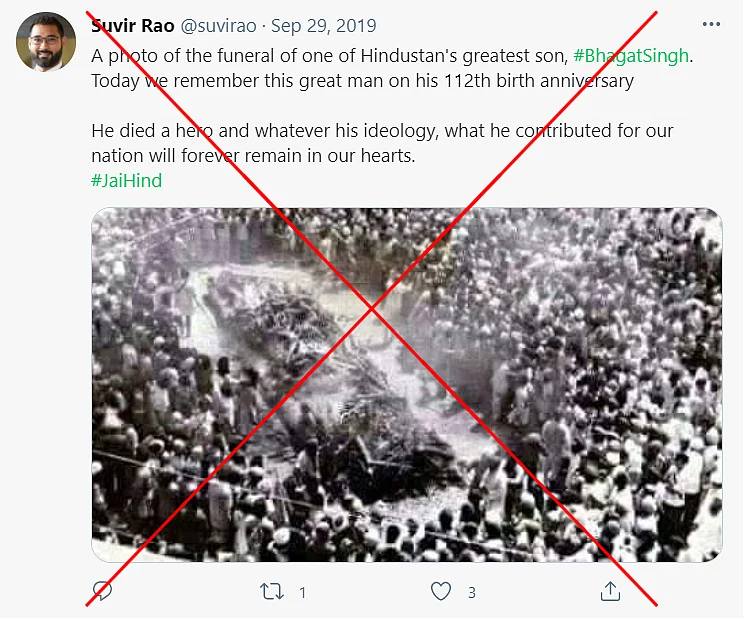744x619 pixels.
Task: Open the reply speech bubble icon
Action: click(102, 591)
